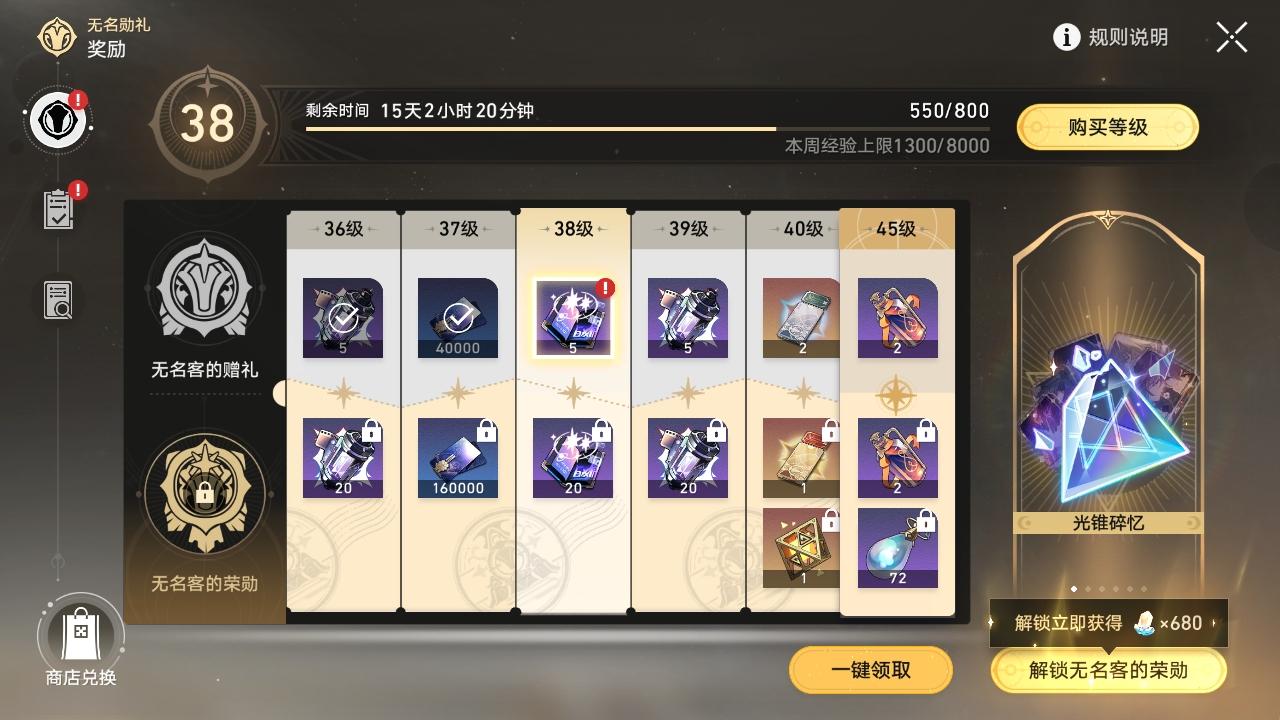Select the 45级 column header
Screen dimensions: 1280x720
click(x=897, y=229)
